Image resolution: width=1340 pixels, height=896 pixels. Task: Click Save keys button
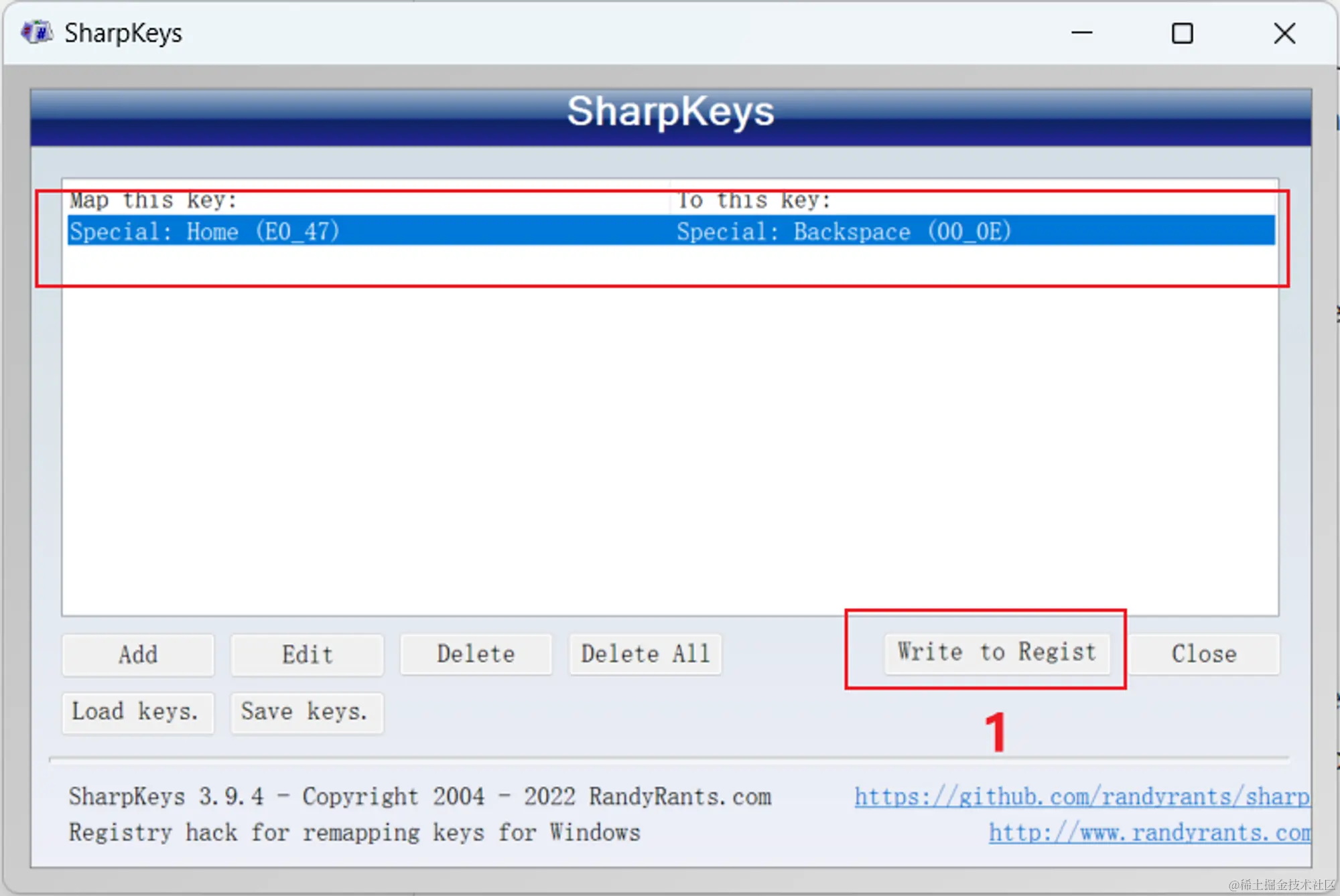307,712
